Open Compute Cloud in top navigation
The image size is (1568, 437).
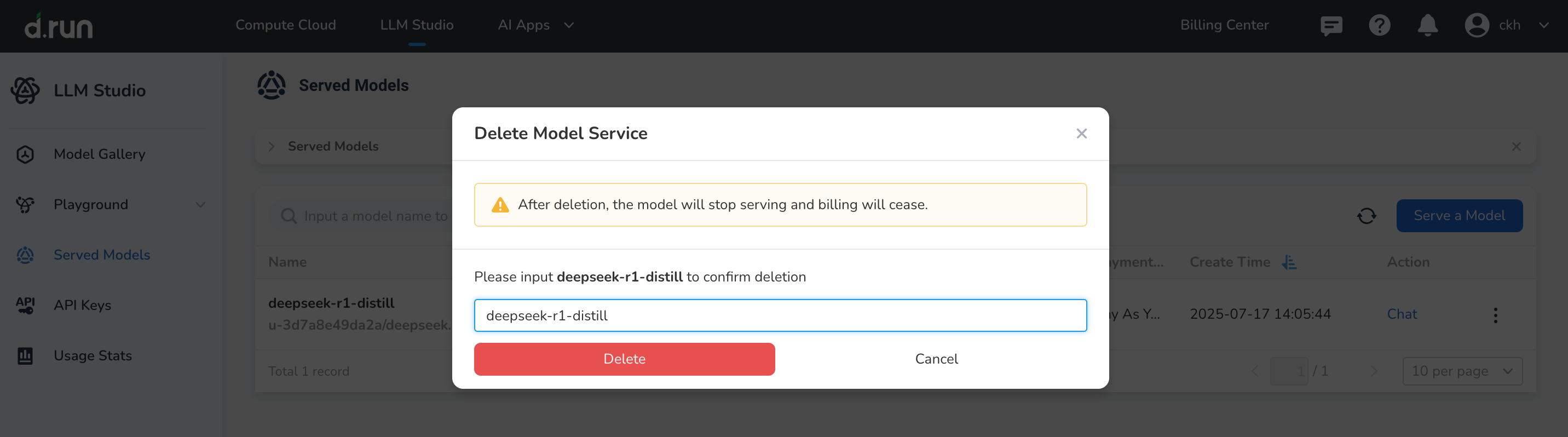pos(285,25)
